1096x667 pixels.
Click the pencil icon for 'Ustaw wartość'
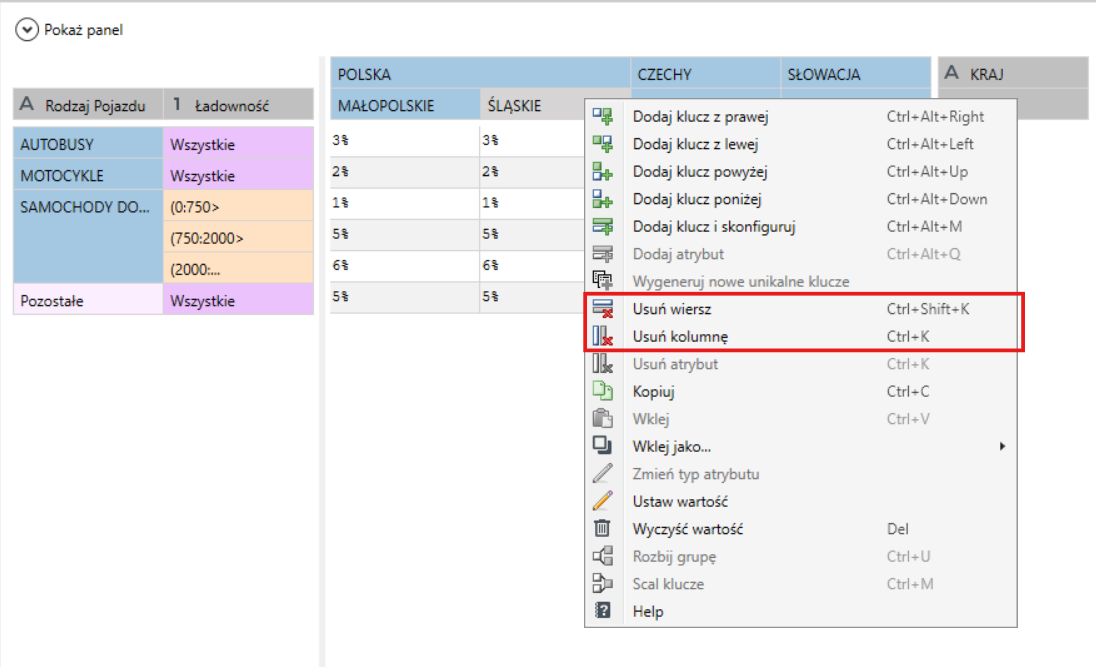pyautogui.click(x=603, y=501)
